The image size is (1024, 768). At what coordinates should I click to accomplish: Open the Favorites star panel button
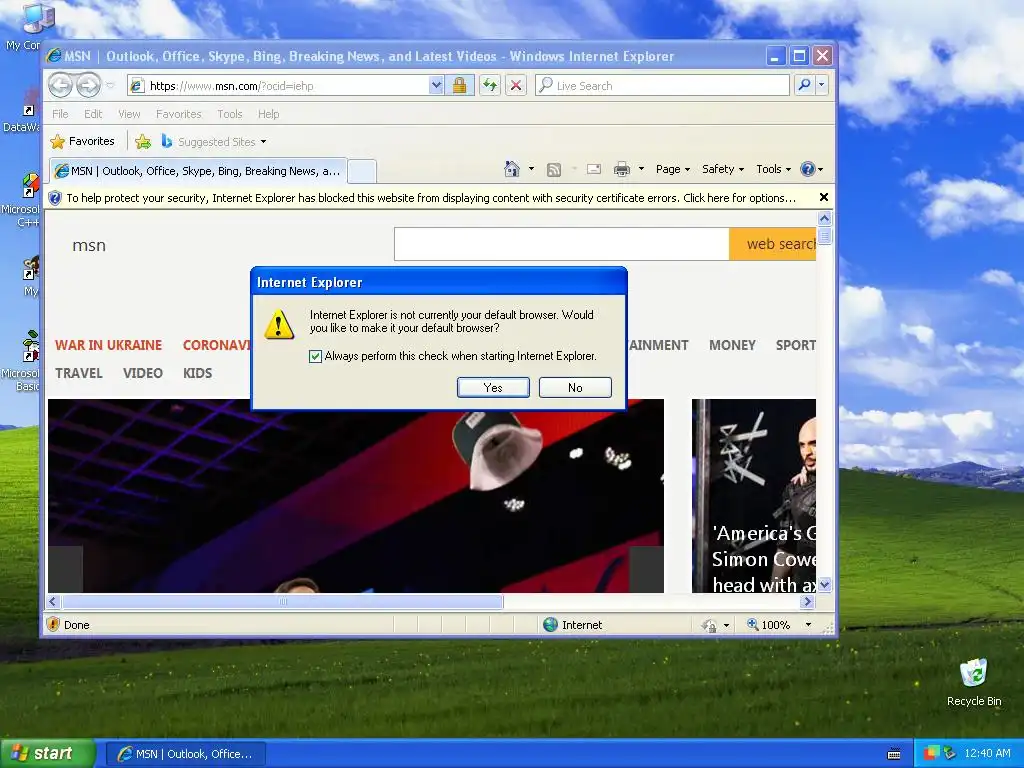click(x=82, y=141)
